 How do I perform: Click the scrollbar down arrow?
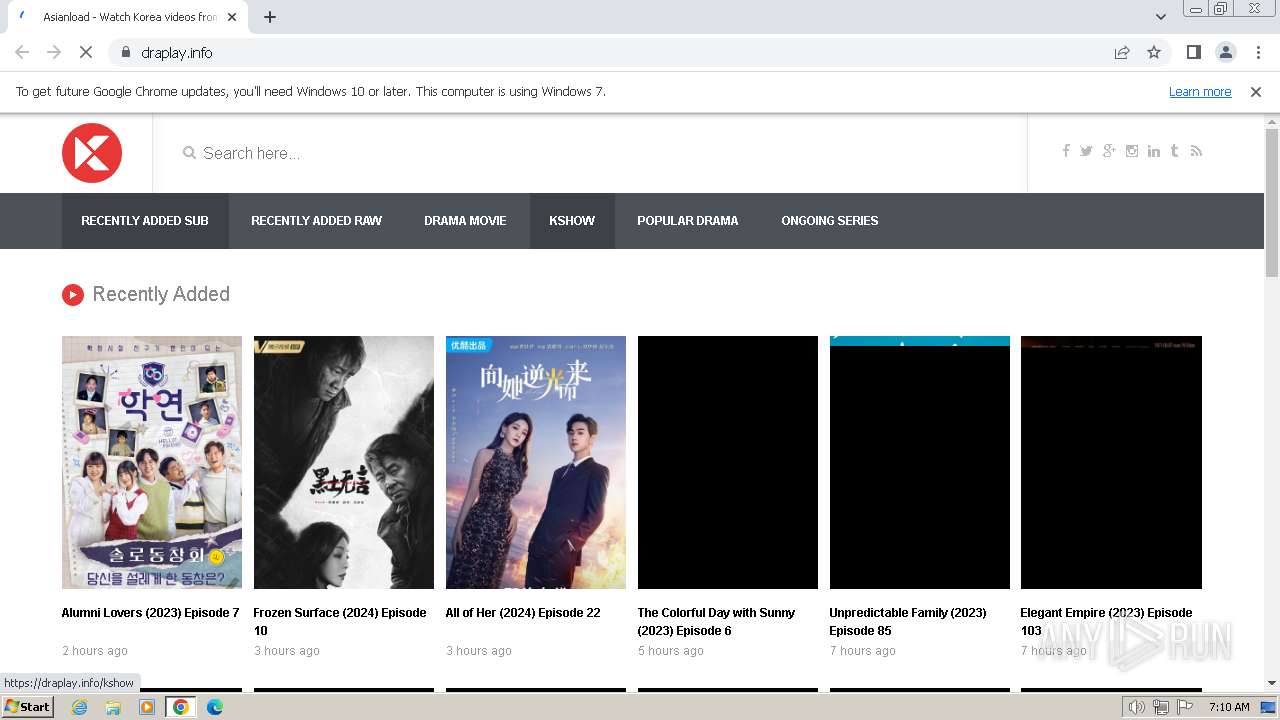click(x=1272, y=683)
